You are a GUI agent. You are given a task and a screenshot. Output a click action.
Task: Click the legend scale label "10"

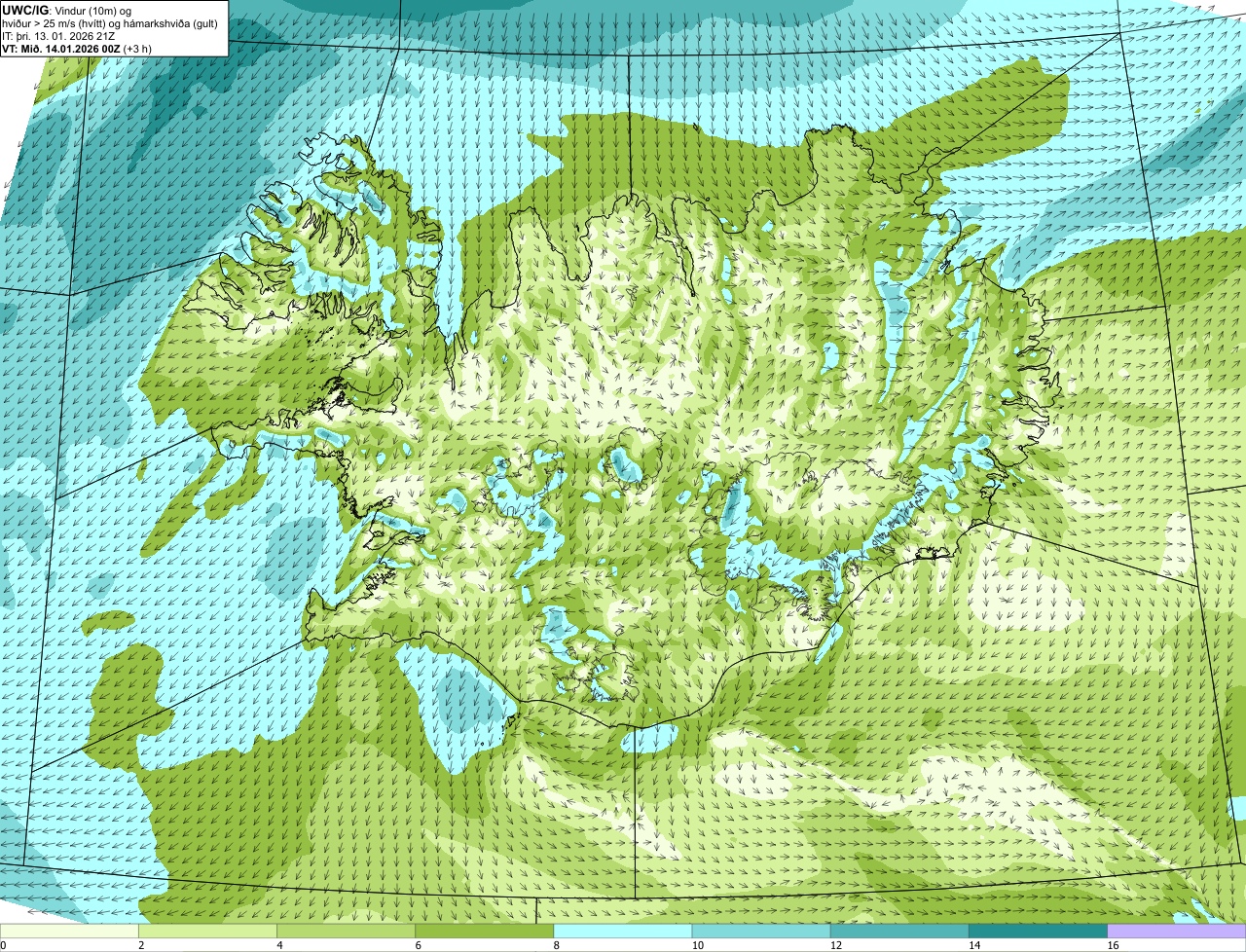698,945
